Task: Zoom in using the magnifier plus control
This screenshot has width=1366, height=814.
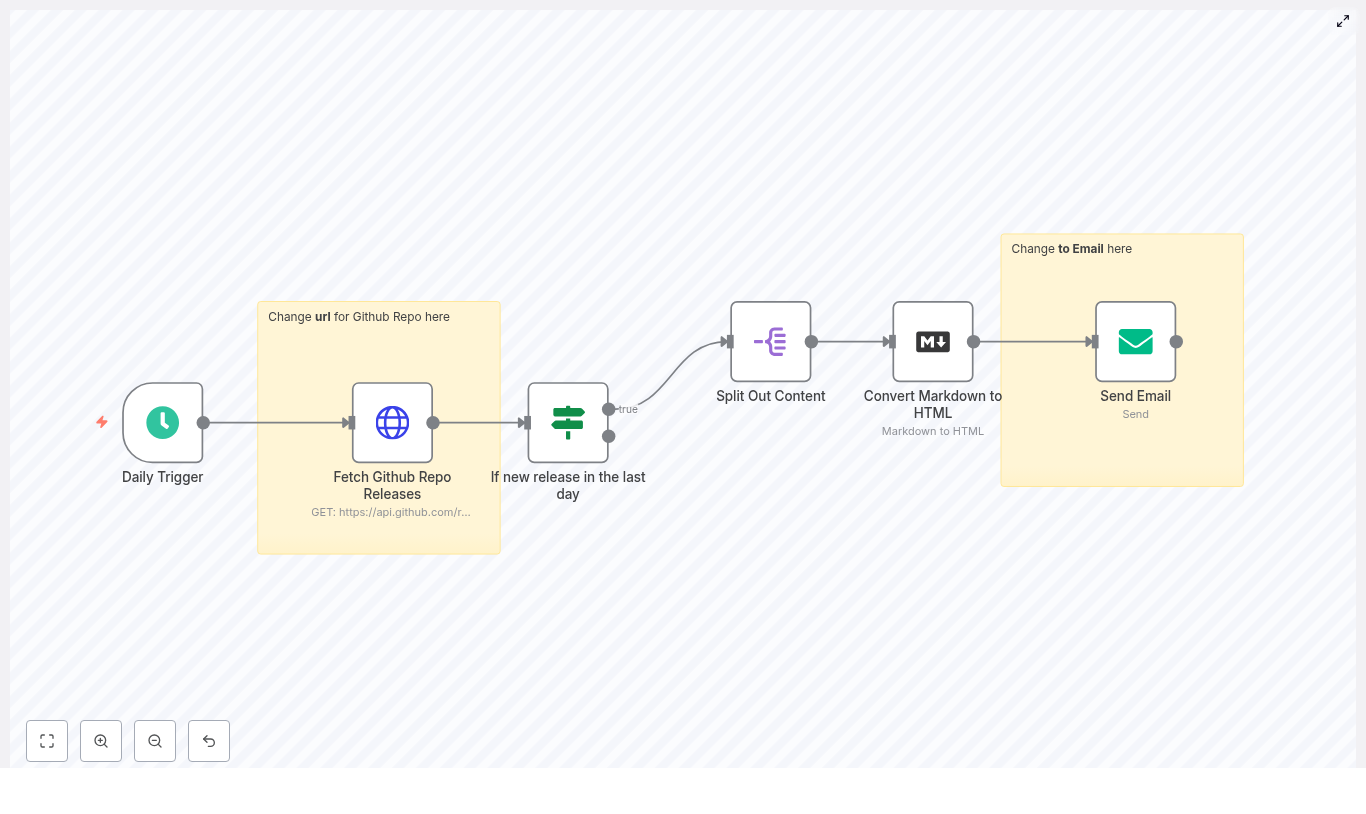Action: (x=101, y=741)
